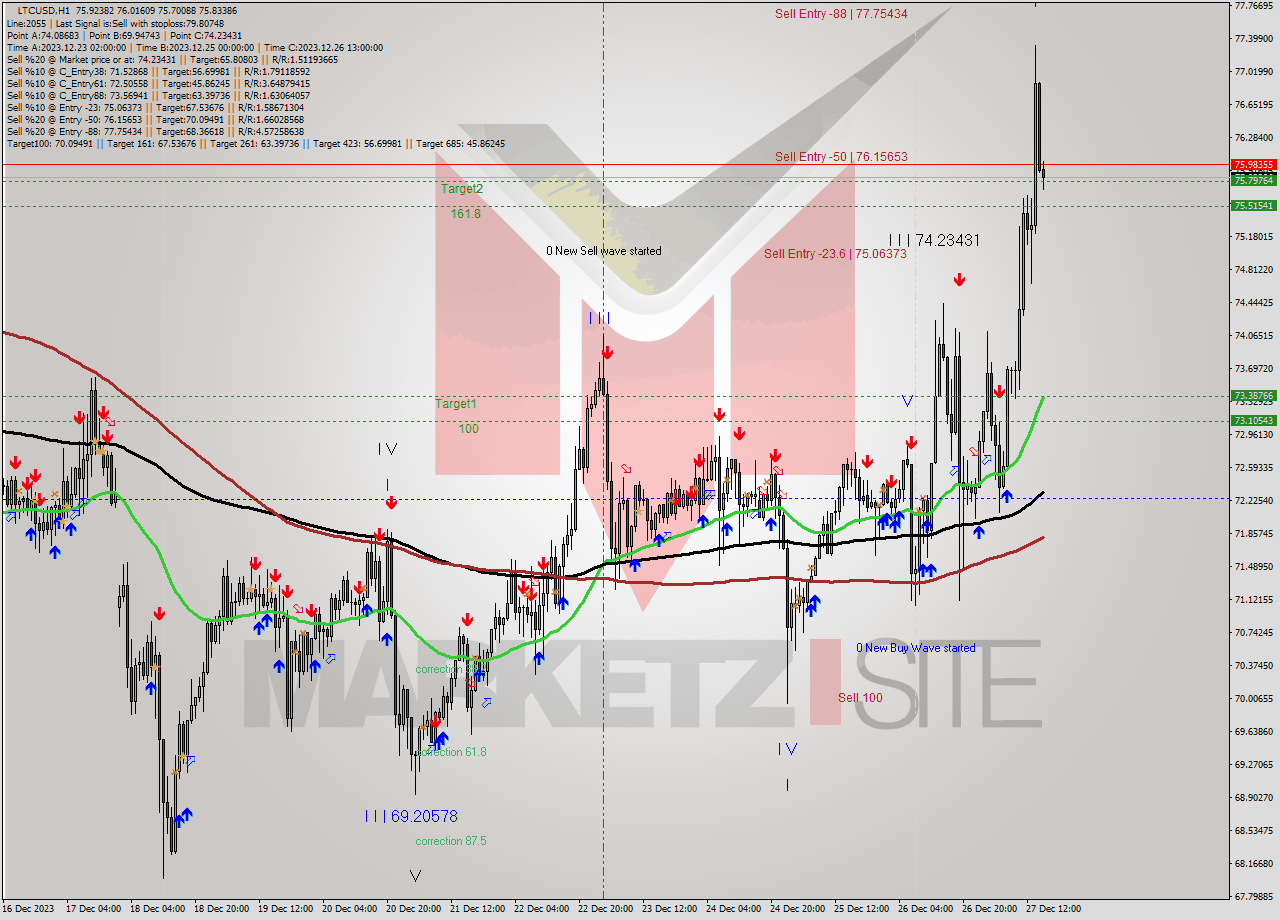This screenshot has width=1280, height=920.
Task: Click the 'Sell %10 @ C_Entry61' line
Action: point(158,83)
